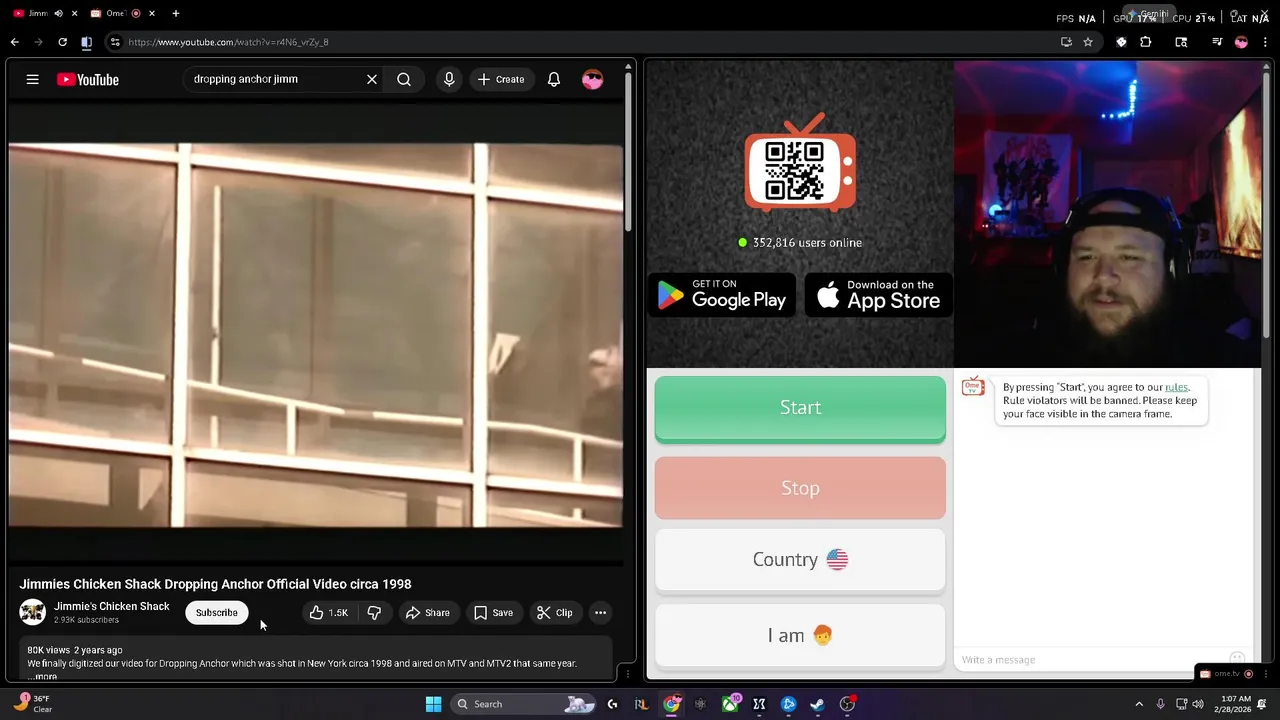Image resolution: width=1280 pixels, height=720 pixels.
Task: Switch to the Jimm YouTube tab
Action: pos(36,13)
